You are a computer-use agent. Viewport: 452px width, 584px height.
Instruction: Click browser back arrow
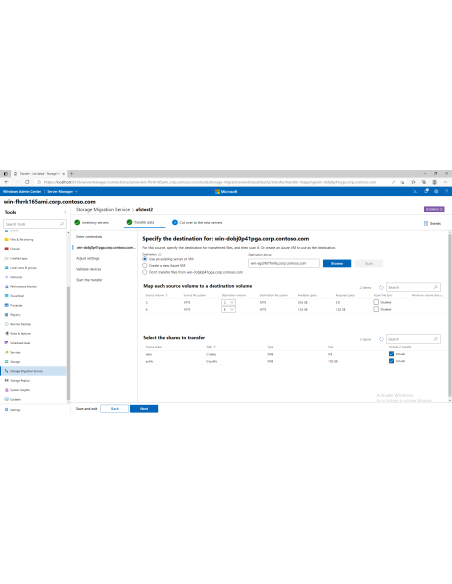point(7,182)
